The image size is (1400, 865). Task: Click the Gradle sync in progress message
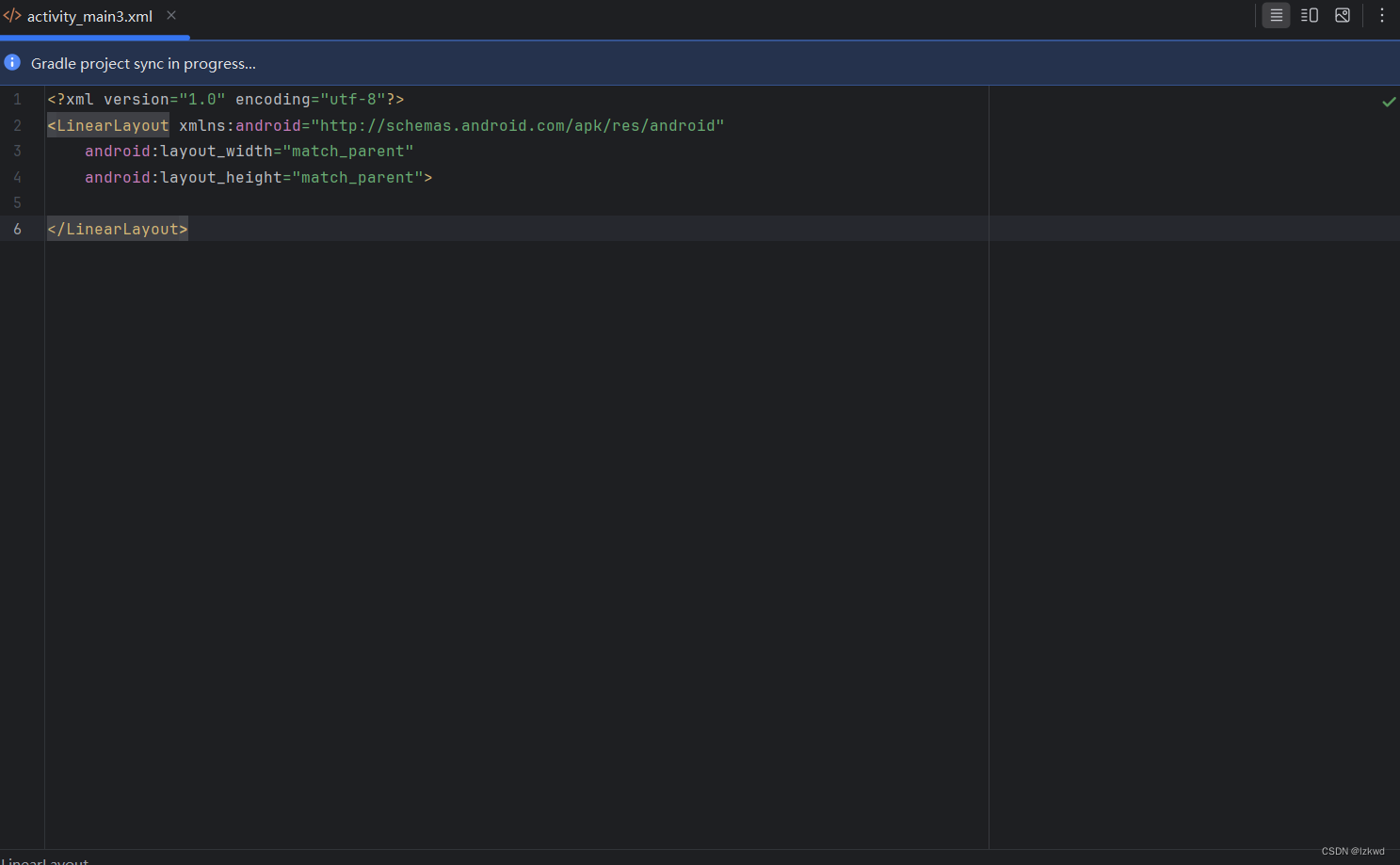coord(143,63)
